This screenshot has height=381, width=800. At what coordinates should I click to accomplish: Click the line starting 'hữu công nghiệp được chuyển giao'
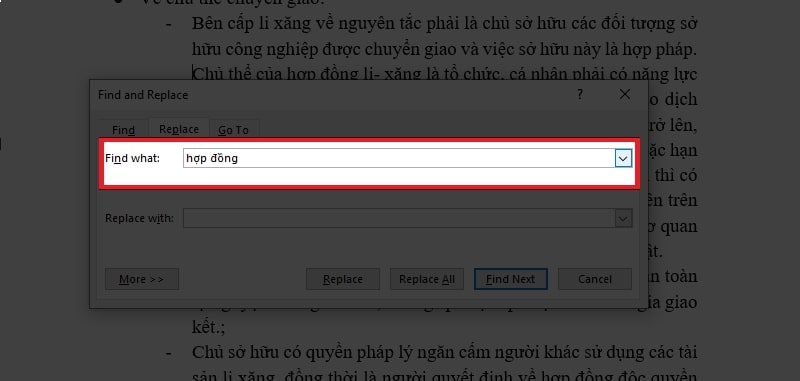[444, 49]
